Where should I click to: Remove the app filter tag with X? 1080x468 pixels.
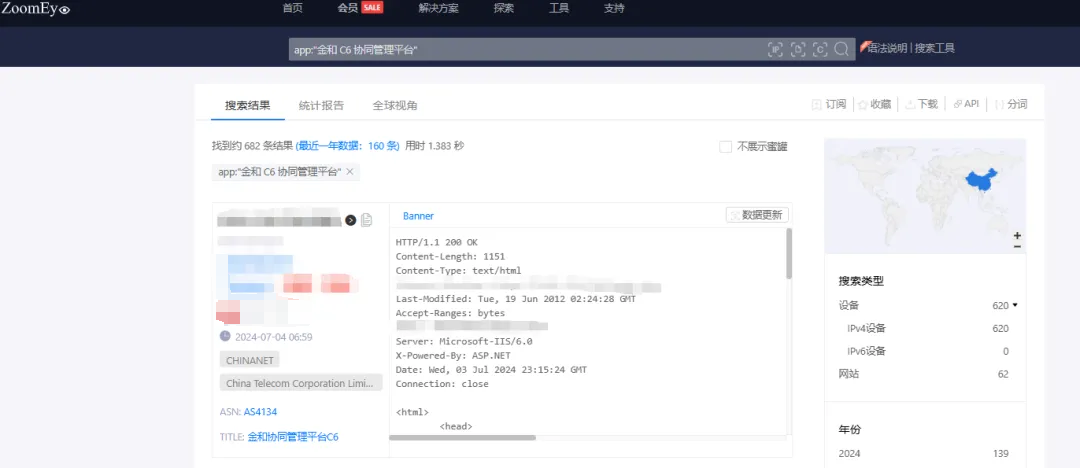click(x=349, y=172)
